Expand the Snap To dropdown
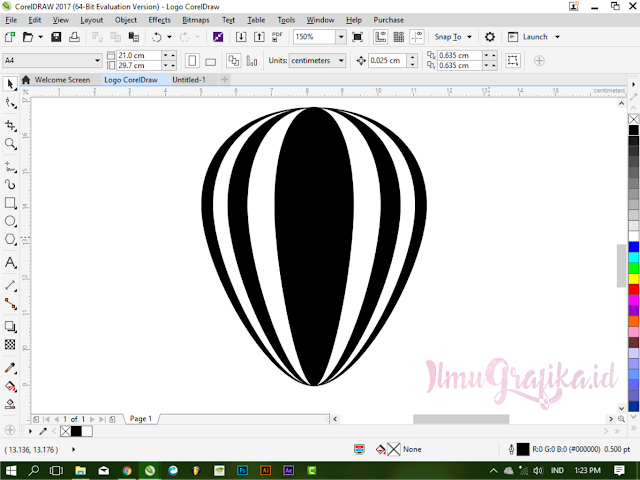The width and height of the screenshot is (640, 480). click(469, 37)
